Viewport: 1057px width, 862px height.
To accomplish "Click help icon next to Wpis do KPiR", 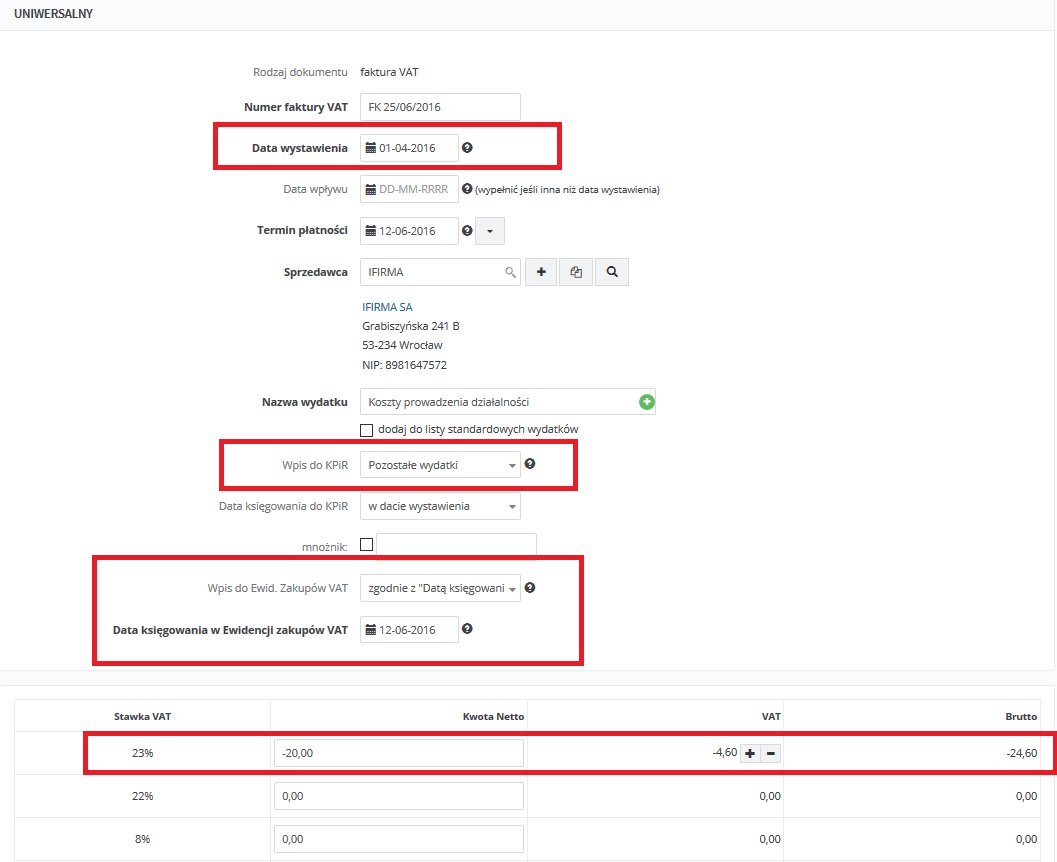I will pos(531,464).
